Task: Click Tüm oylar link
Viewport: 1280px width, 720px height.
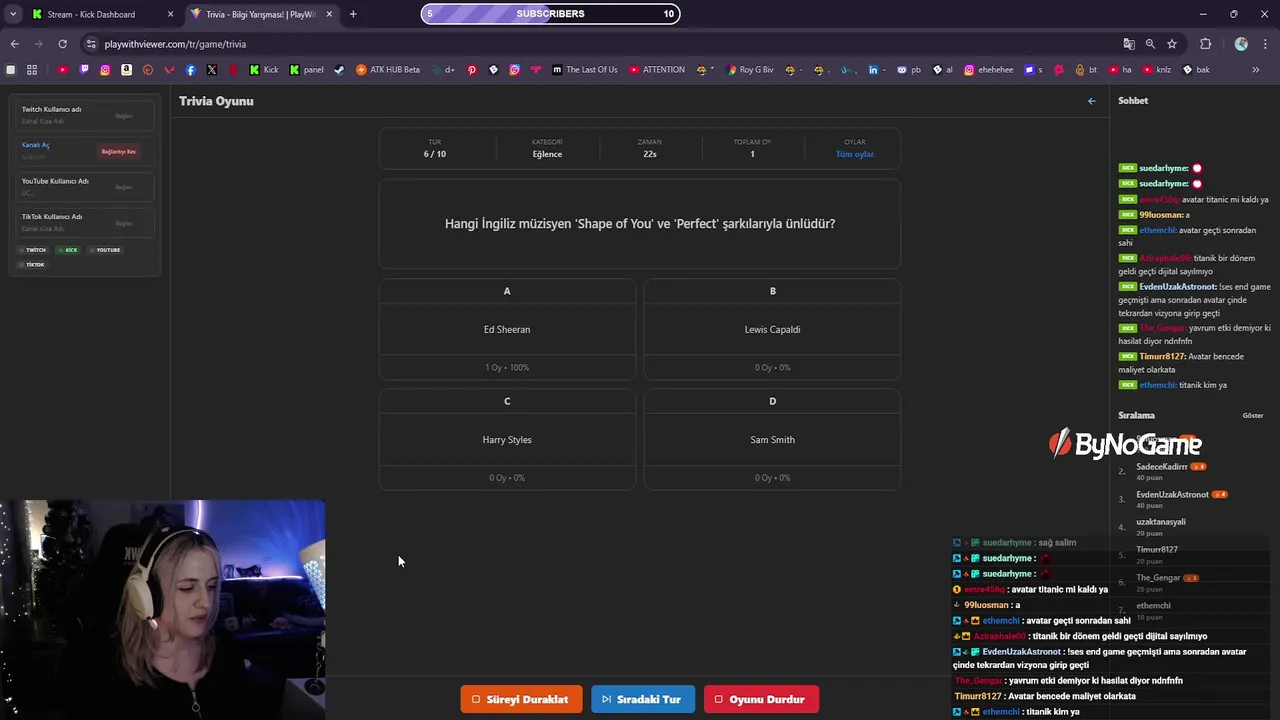Action: [x=855, y=154]
